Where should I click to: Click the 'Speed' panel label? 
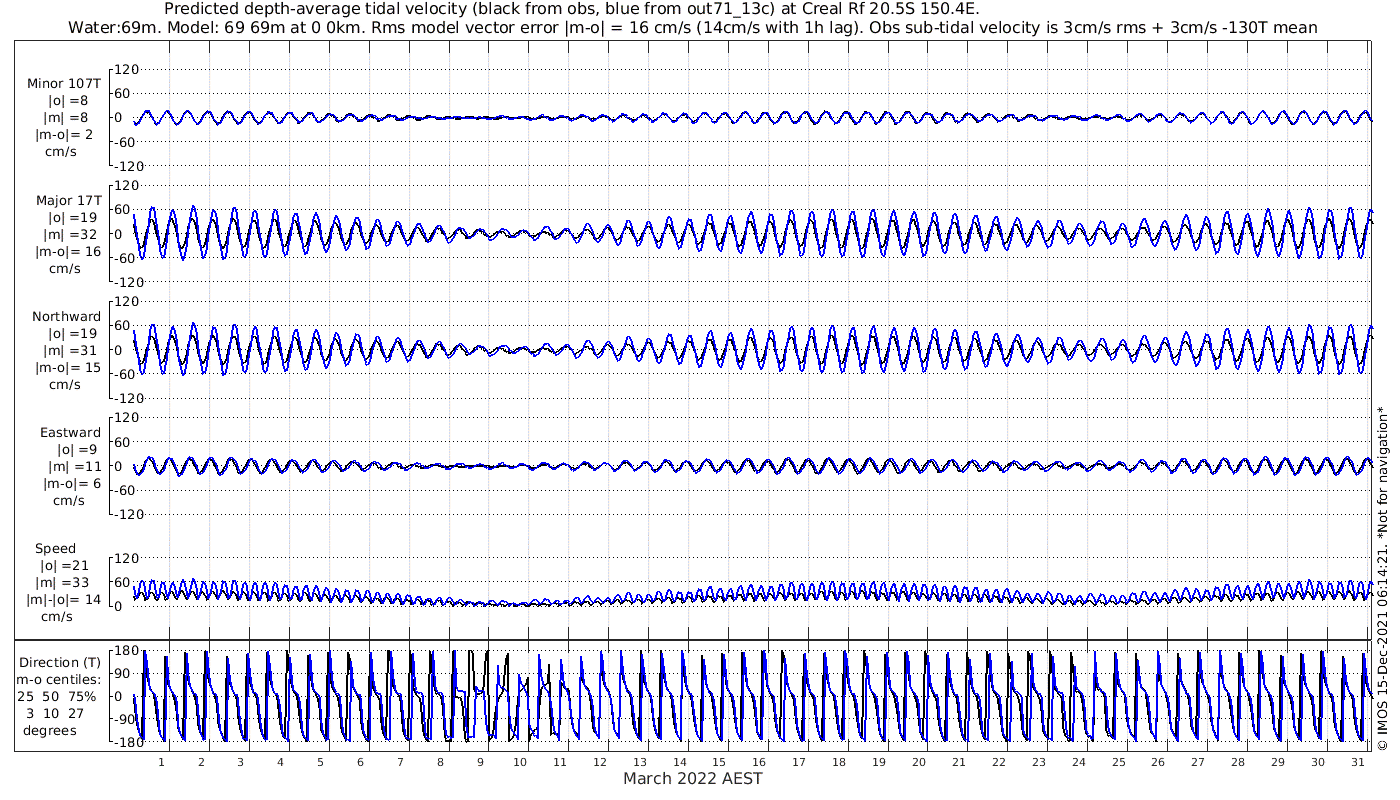click(x=55, y=548)
